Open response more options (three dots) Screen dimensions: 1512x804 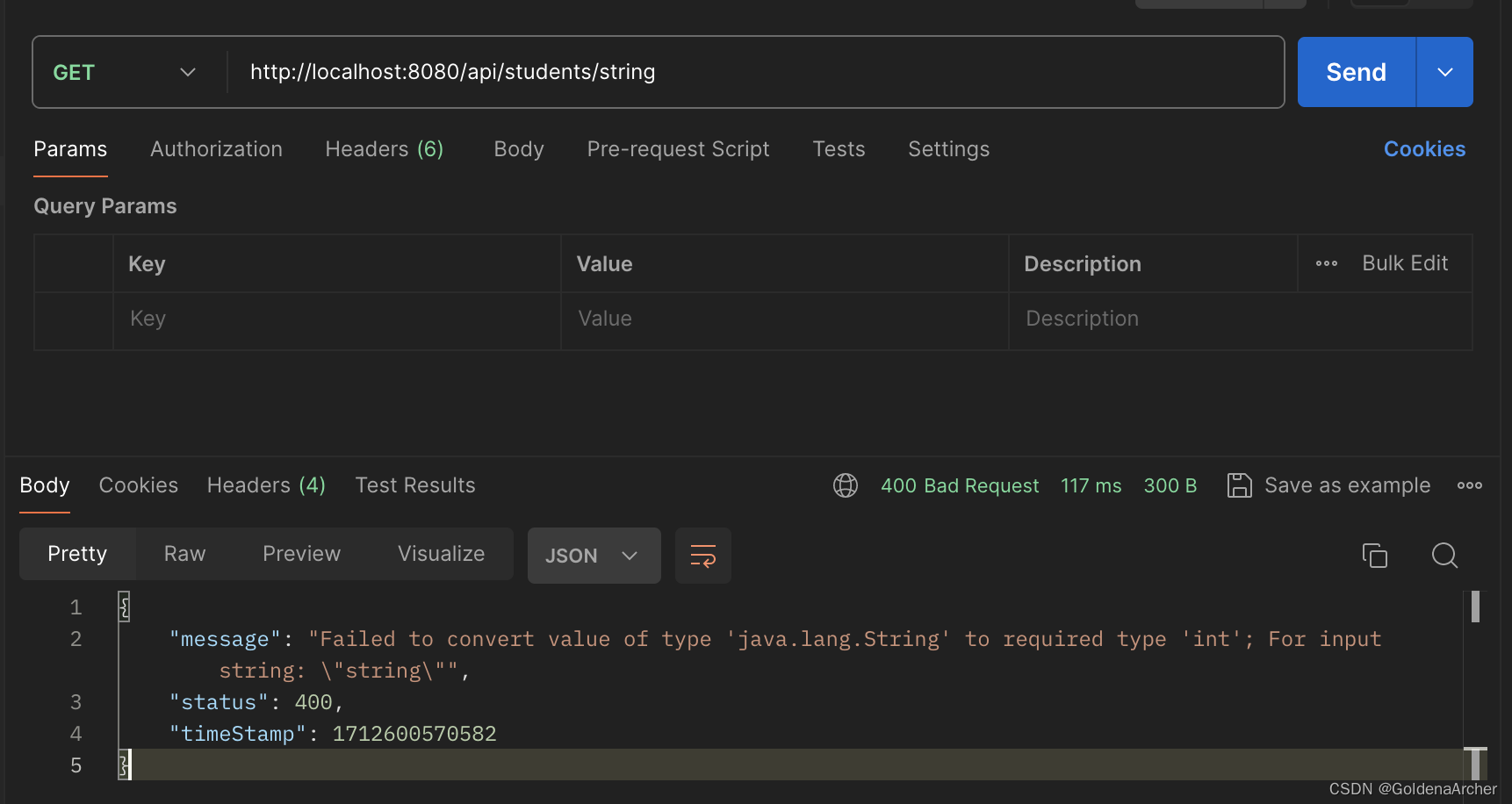pyautogui.click(x=1470, y=485)
